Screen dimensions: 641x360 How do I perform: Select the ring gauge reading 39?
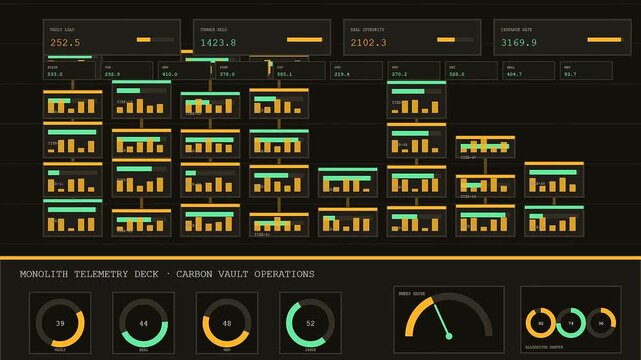(60, 323)
